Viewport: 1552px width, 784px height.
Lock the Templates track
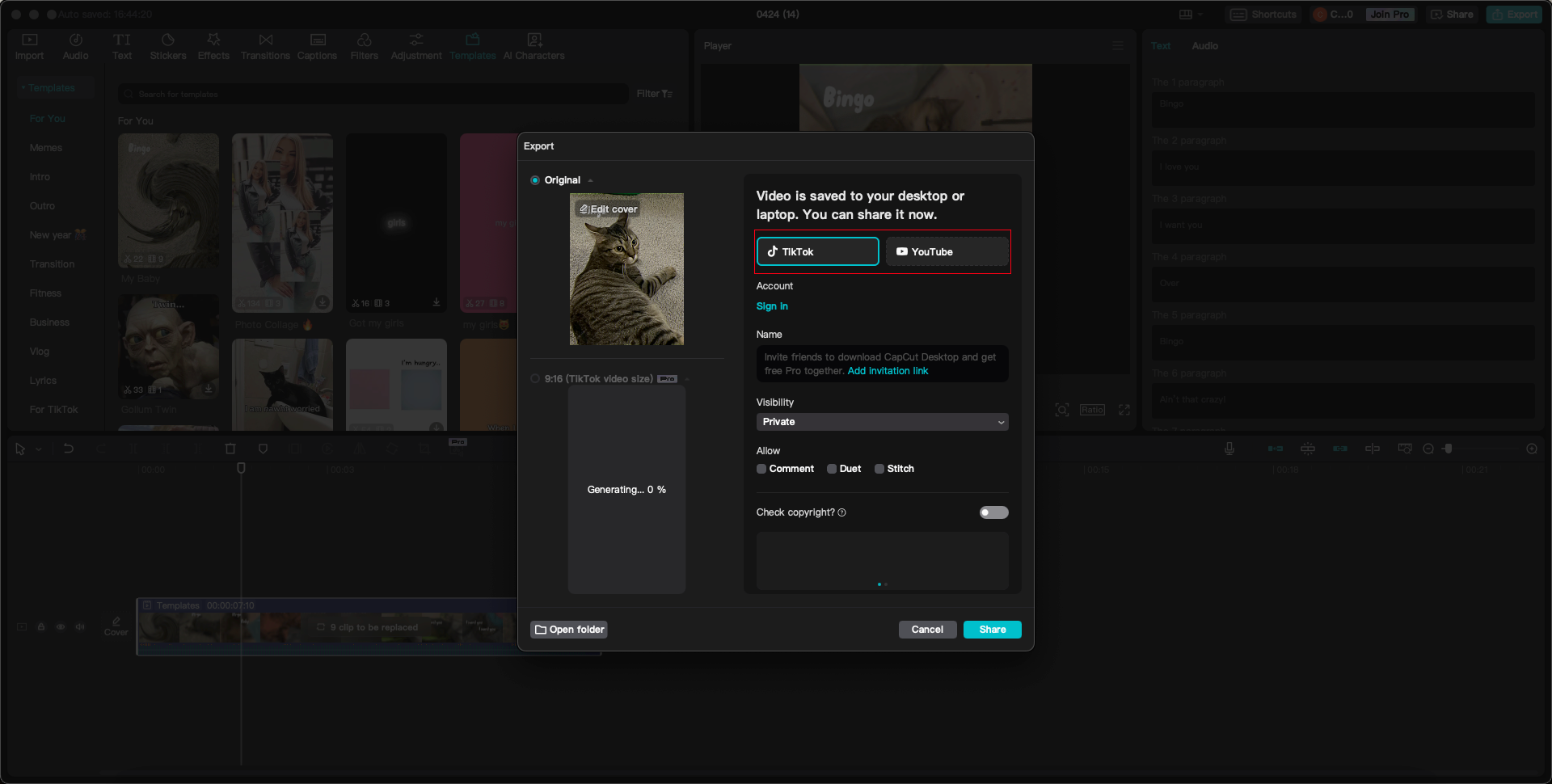(x=41, y=626)
